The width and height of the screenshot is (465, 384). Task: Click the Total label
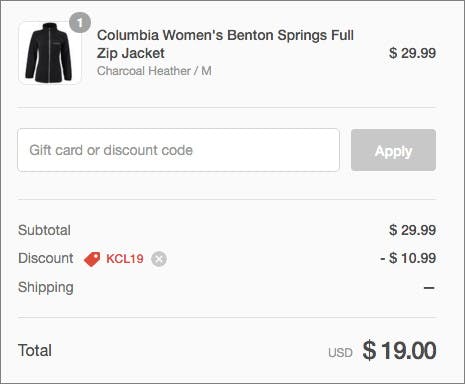(35, 350)
